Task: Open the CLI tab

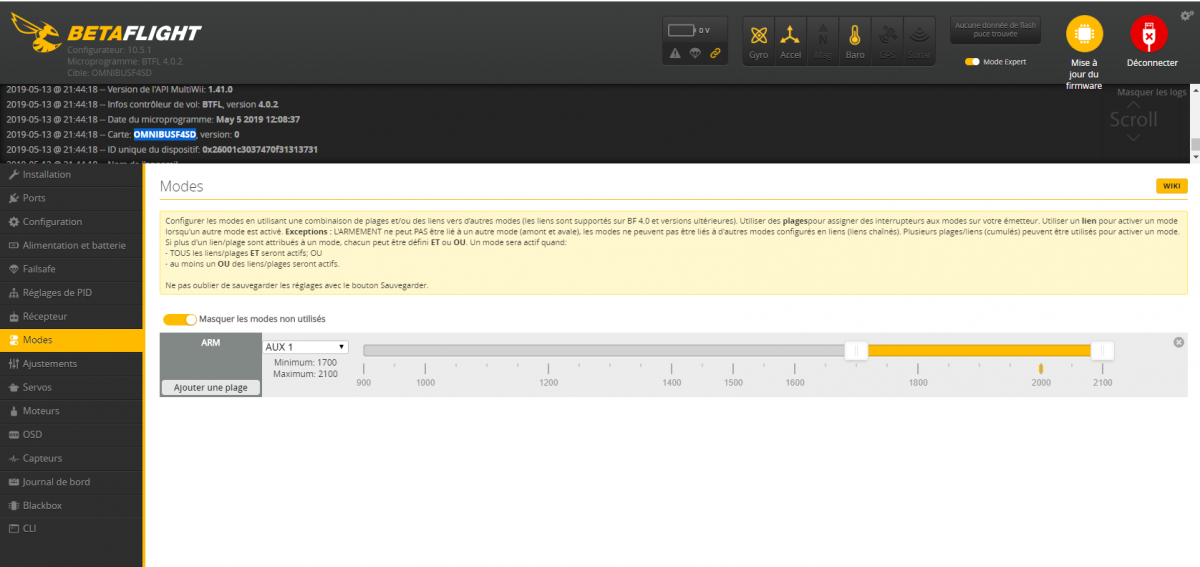Action: point(31,528)
